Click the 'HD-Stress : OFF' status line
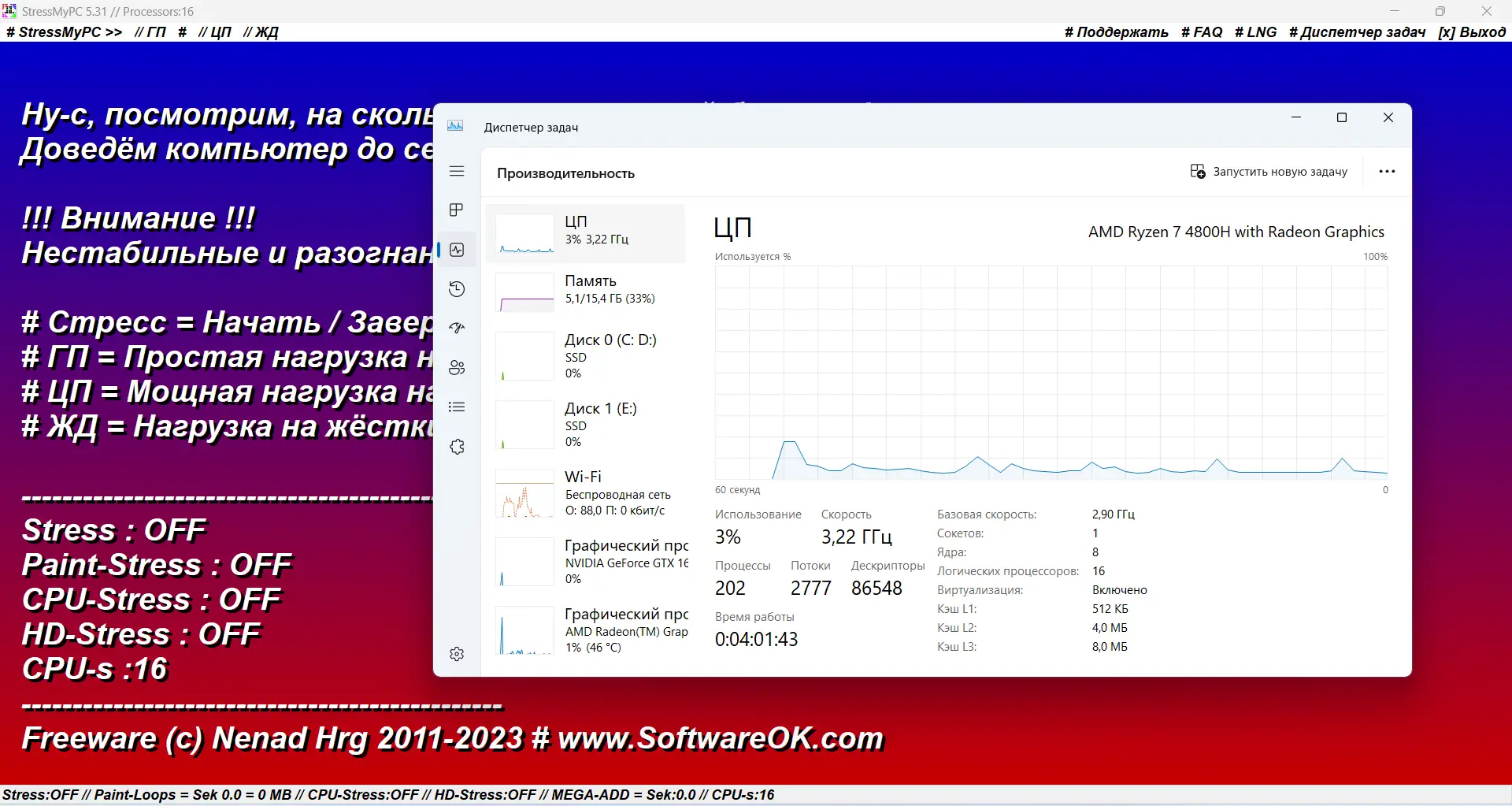Screen dimensions: 1512x806 click(x=141, y=634)
